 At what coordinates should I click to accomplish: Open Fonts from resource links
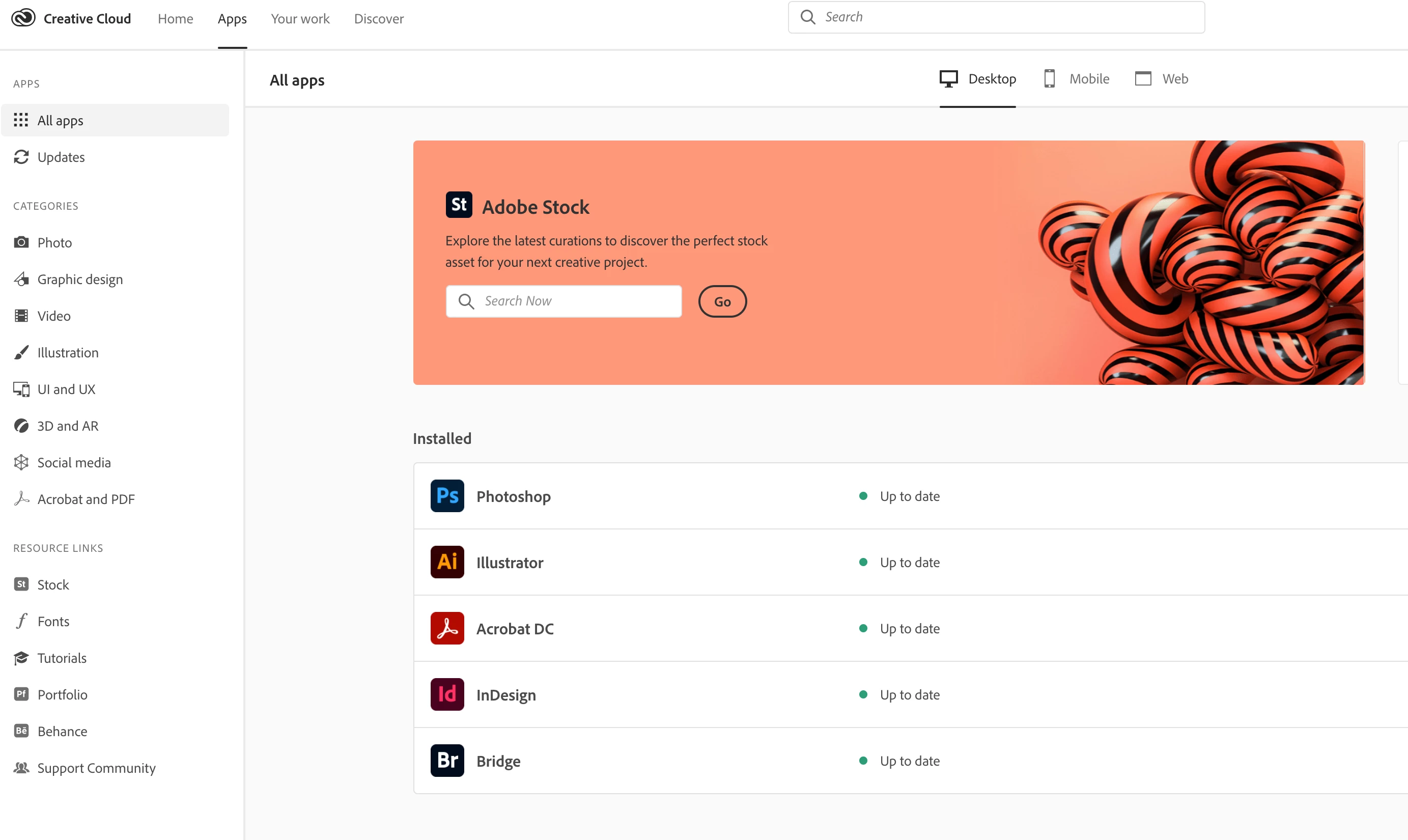click(x=53, y=622)
